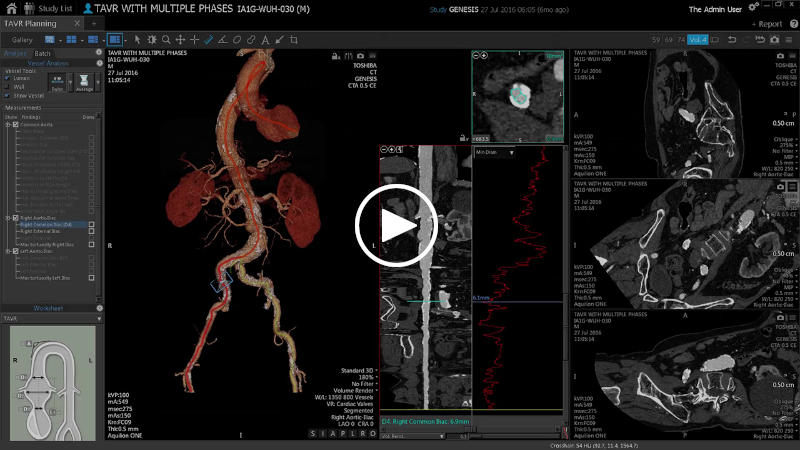This screenshot has height=450, width=800.
Task: Select phase 59
Action: pyautogui.click(x=656, y=40)
